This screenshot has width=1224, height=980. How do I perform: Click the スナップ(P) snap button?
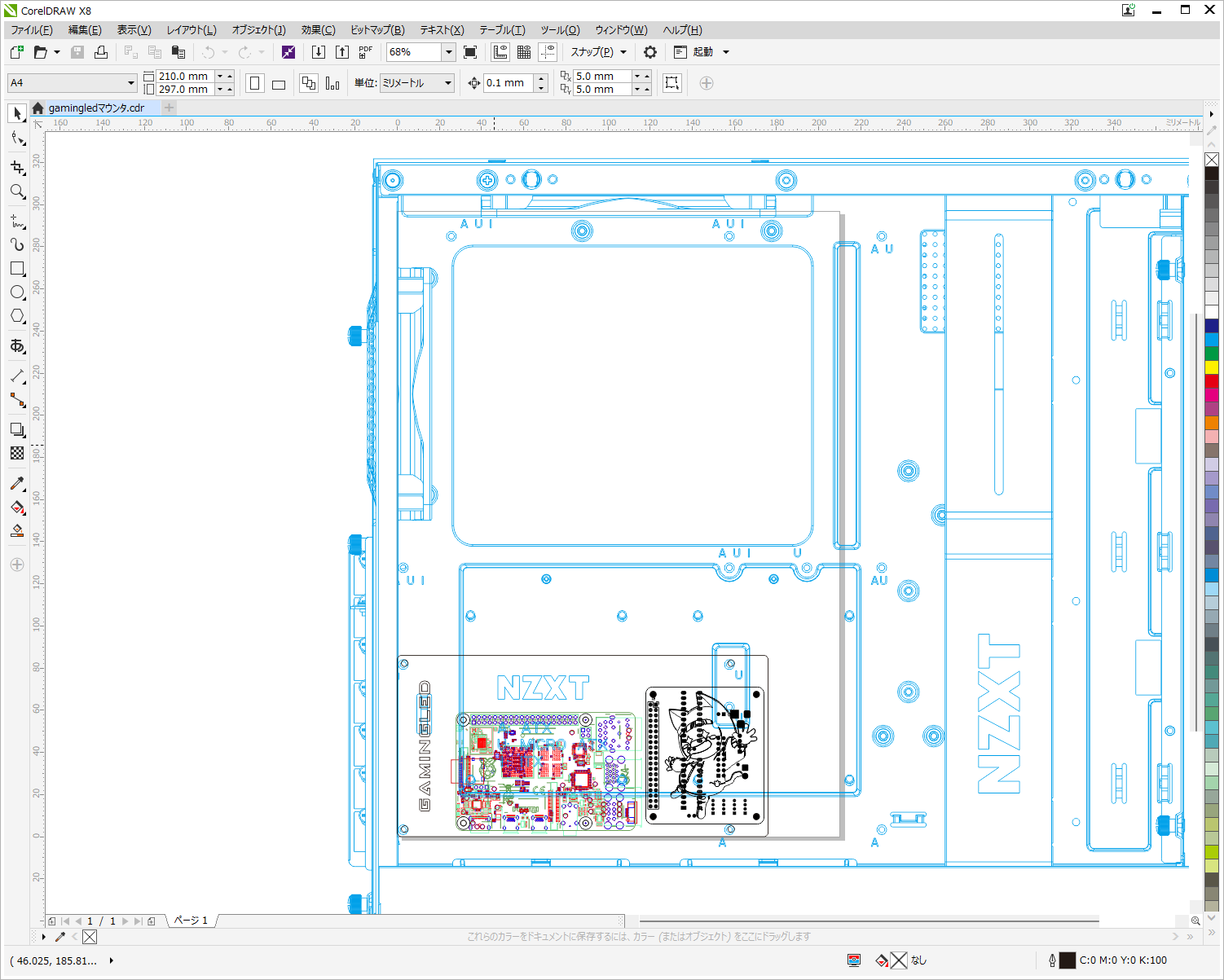[x=592, y=52]
